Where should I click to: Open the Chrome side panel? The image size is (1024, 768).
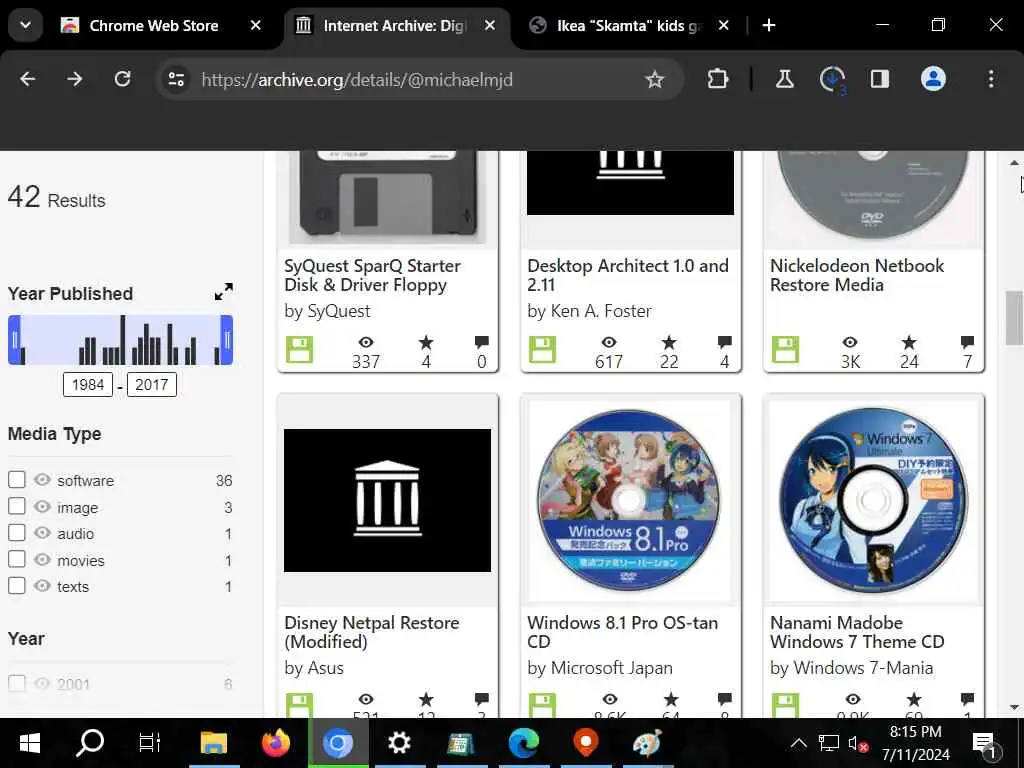pyautogui.click(x=880, y=80)
